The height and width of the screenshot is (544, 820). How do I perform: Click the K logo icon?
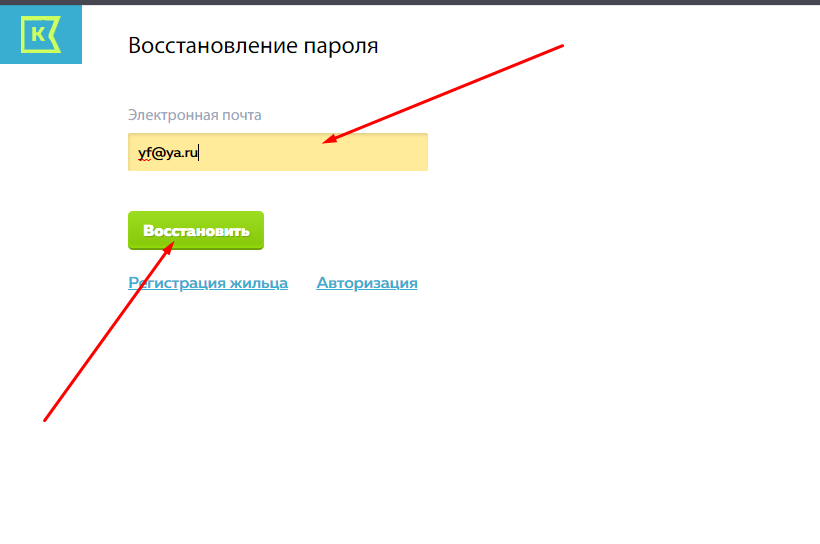pos(41,35)
